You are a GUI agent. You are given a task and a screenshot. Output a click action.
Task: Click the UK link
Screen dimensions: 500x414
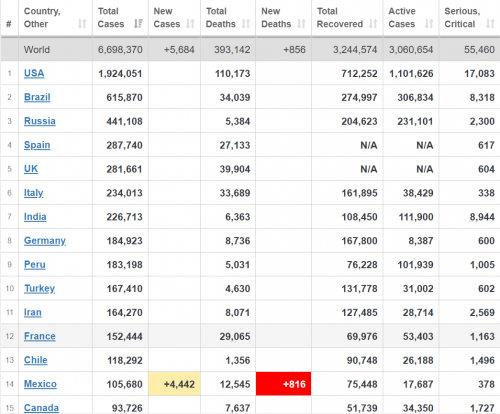coord(31,169)
